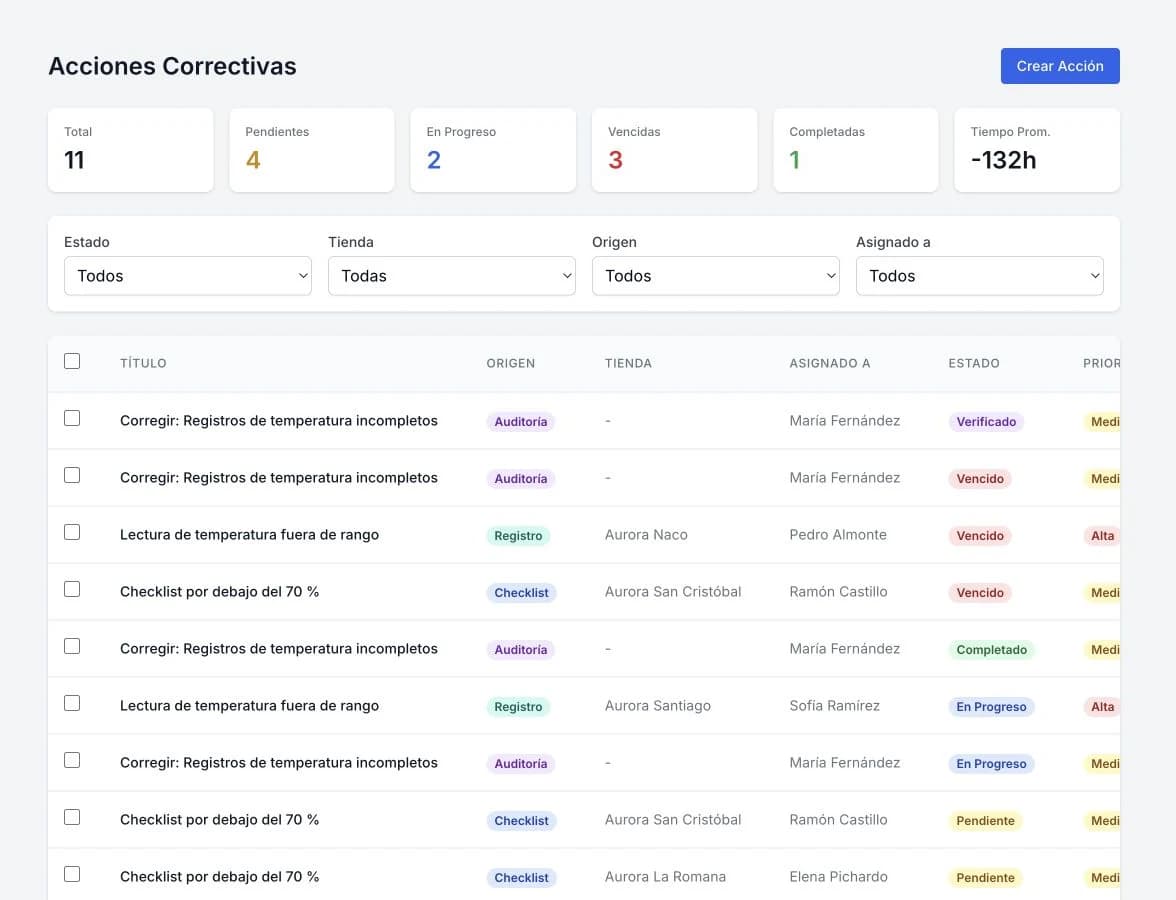Click En Progreso badge in Sofía Ramírez's row
This screenshot has height=900, width=1176.
(x=991, y=706)
